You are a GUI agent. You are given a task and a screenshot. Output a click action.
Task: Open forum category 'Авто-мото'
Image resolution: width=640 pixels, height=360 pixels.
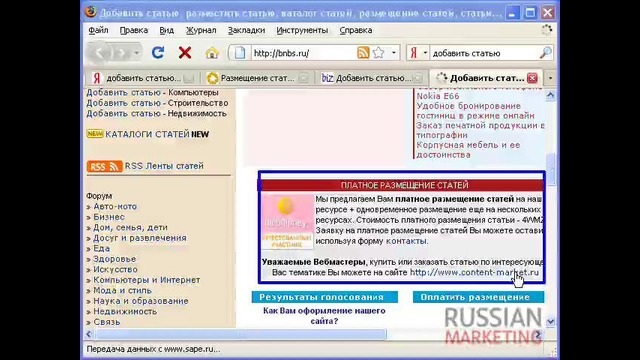(x=115, y=207)
